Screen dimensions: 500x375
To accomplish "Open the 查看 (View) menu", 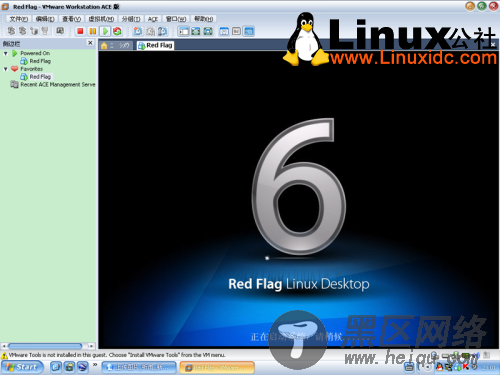I will point(71,19).
